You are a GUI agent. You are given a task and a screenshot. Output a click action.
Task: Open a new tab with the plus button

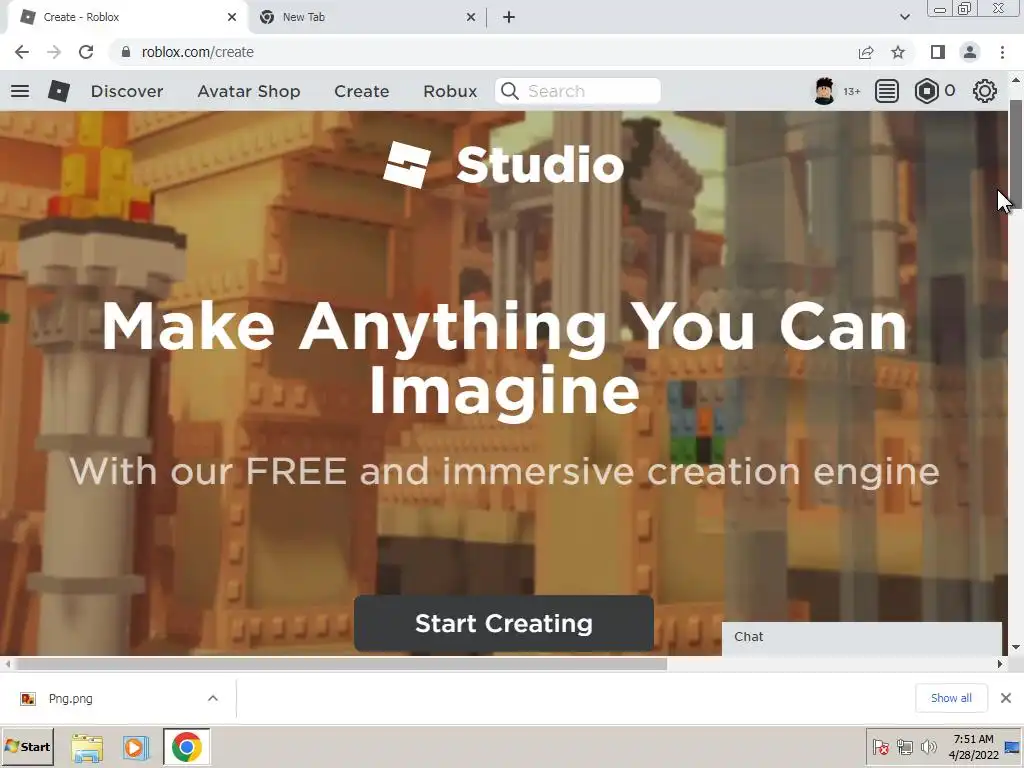coord(509,17)
